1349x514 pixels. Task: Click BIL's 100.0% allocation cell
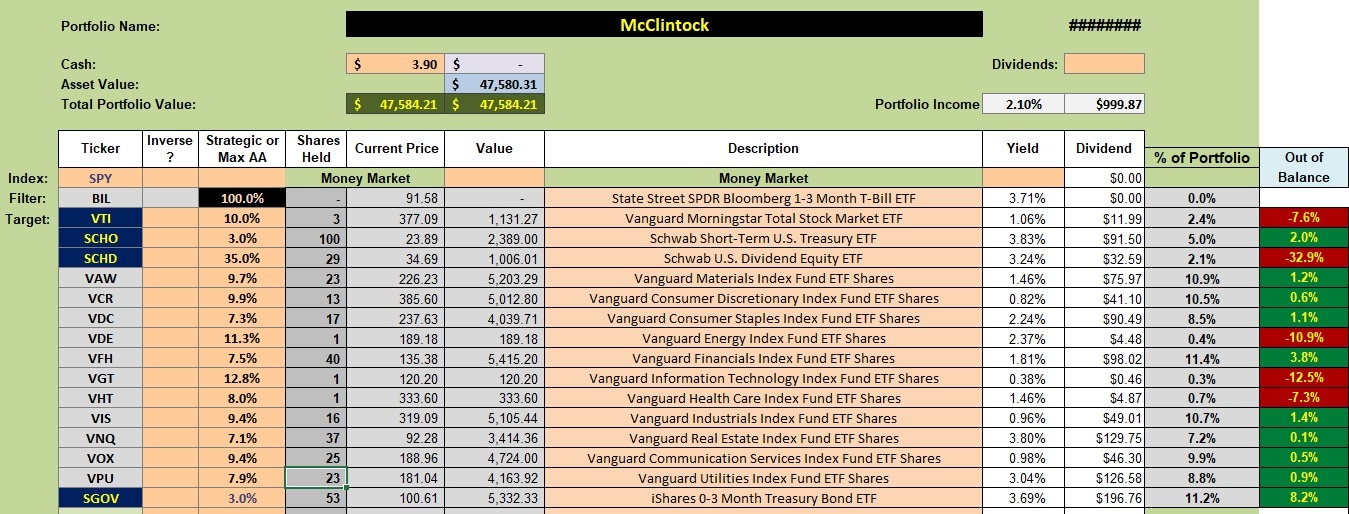tap(242, 198)
